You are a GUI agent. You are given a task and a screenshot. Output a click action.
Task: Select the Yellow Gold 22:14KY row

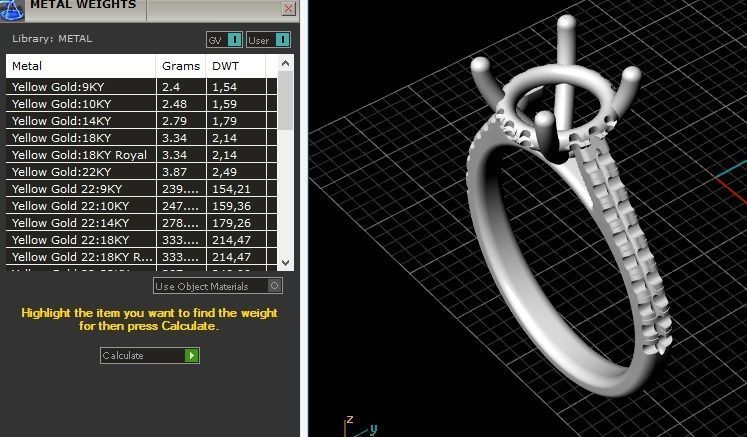tap(141, 223)
